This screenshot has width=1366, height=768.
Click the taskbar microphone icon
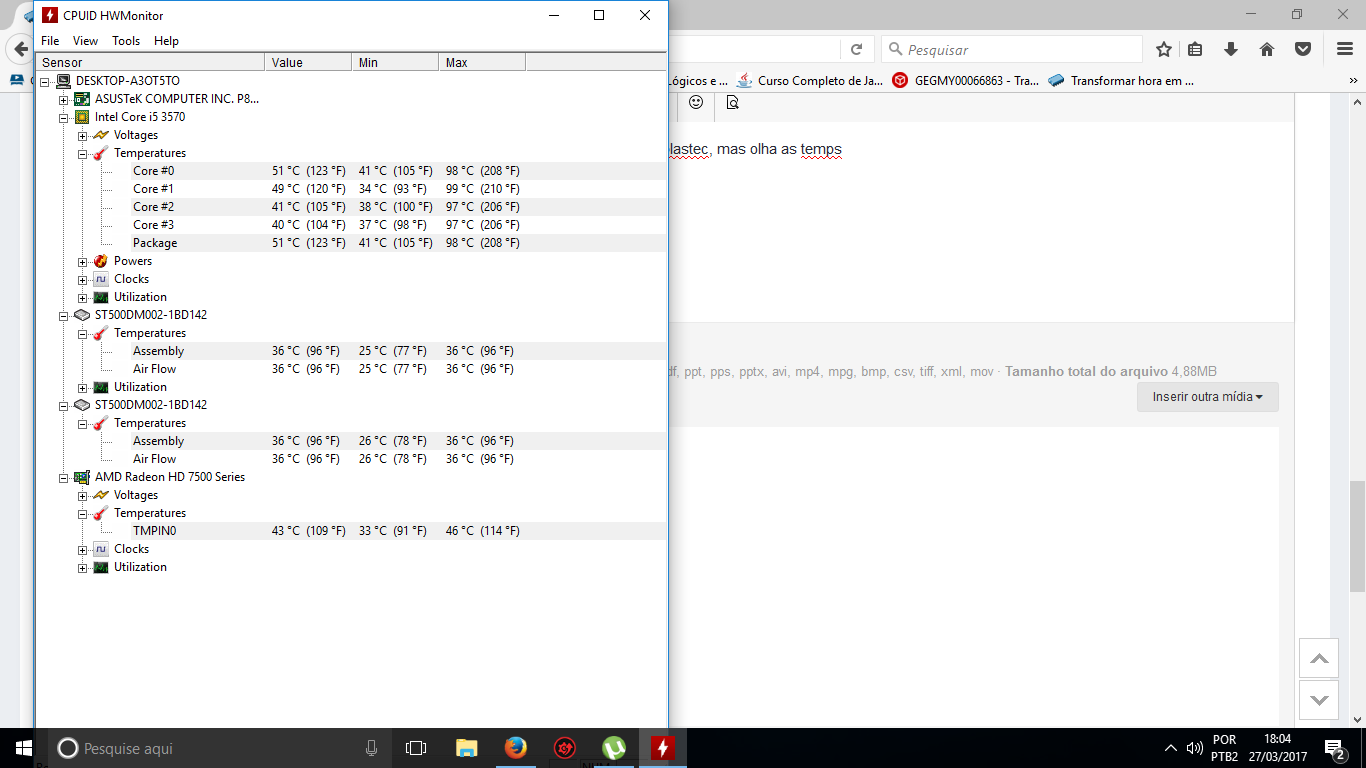[x=371, y=748]
